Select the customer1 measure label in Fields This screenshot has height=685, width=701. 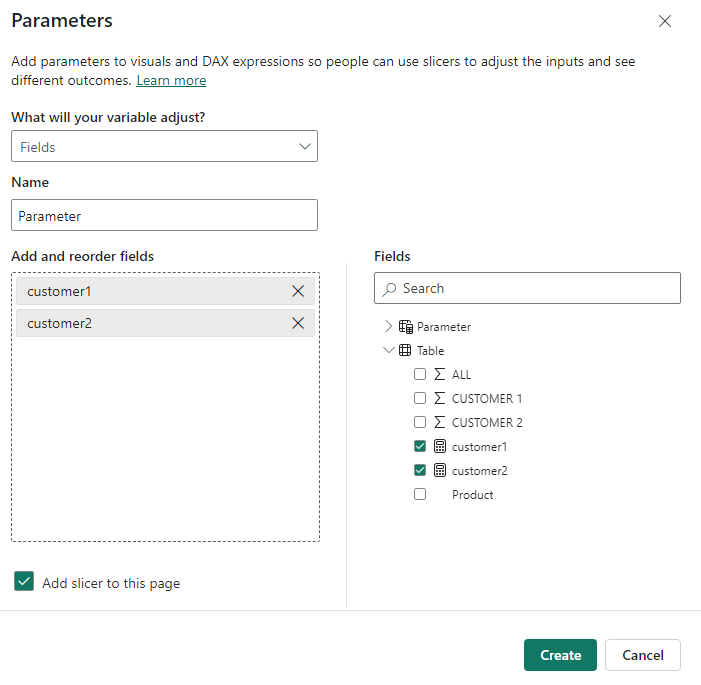point(479,447)
